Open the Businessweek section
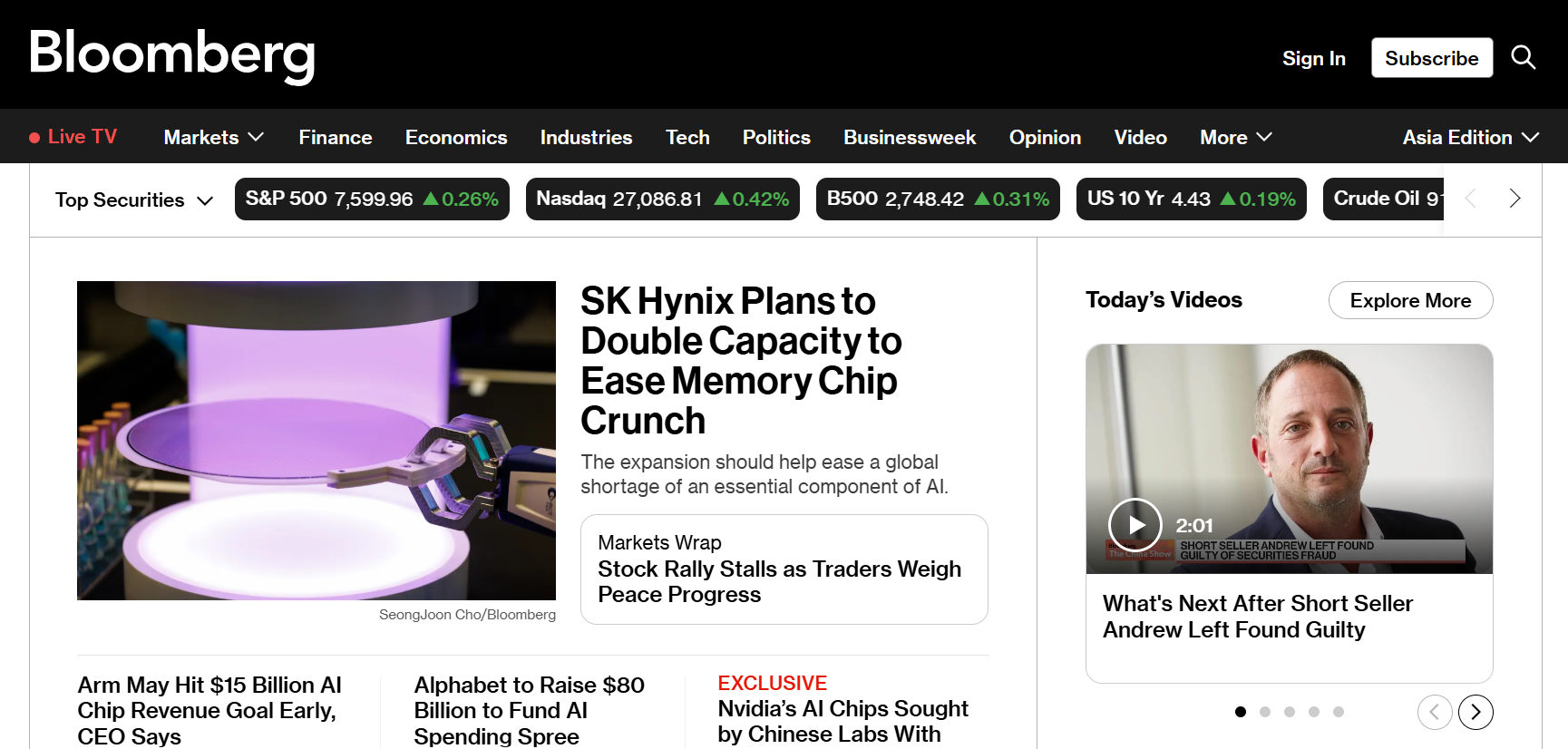This screenshot has width=1568, height=749. click(910, 137)
